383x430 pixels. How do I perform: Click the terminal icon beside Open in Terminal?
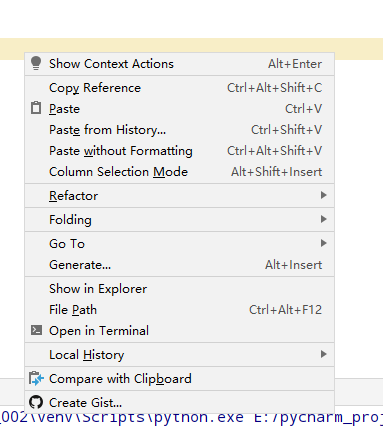click(36, 330)
